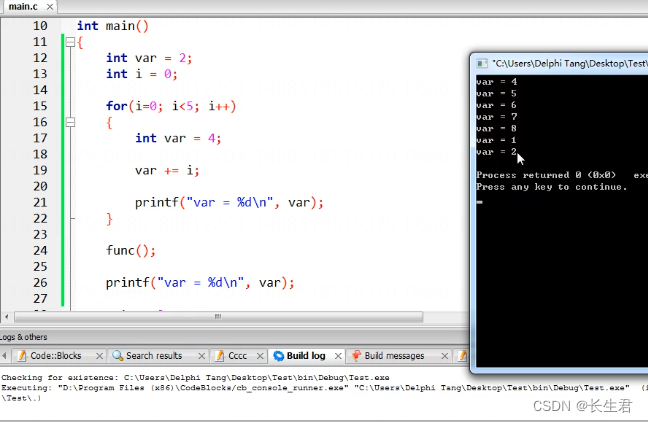Click 'var = 4' in the console output

coord(497,82)
